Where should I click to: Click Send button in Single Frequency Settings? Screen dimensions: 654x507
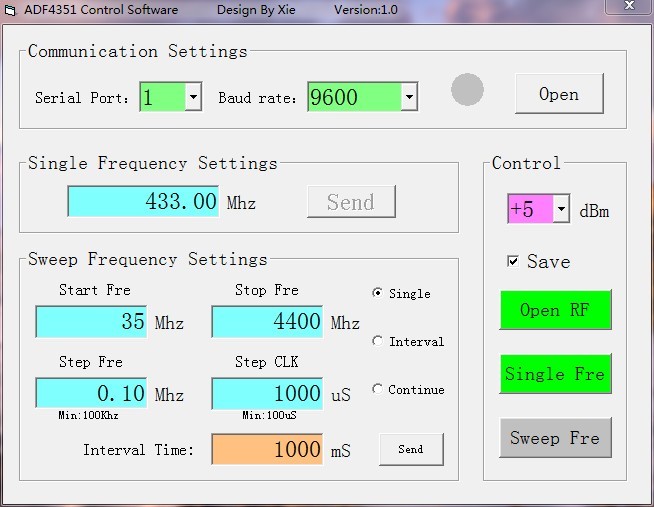pyautogui.click(x=351, y=202)
